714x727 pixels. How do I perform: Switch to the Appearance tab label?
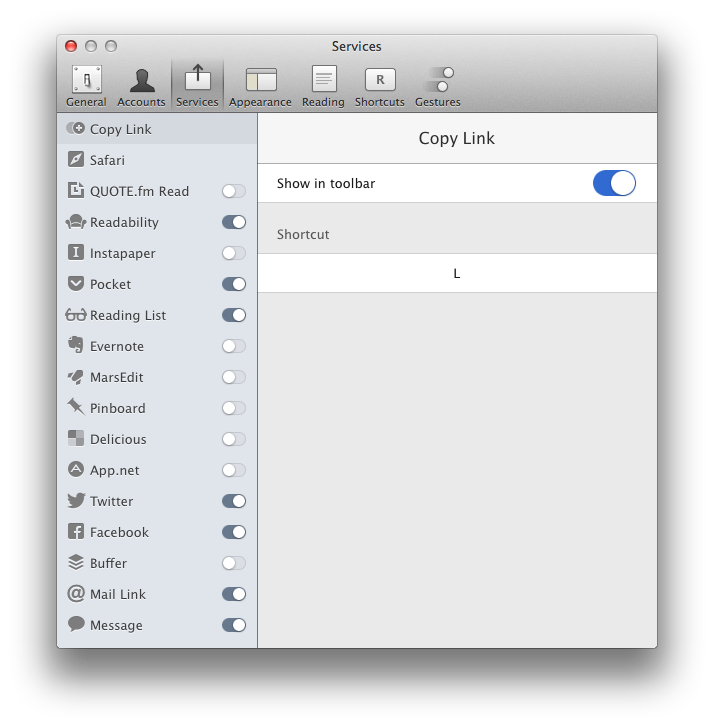click(x=260, y=102)
